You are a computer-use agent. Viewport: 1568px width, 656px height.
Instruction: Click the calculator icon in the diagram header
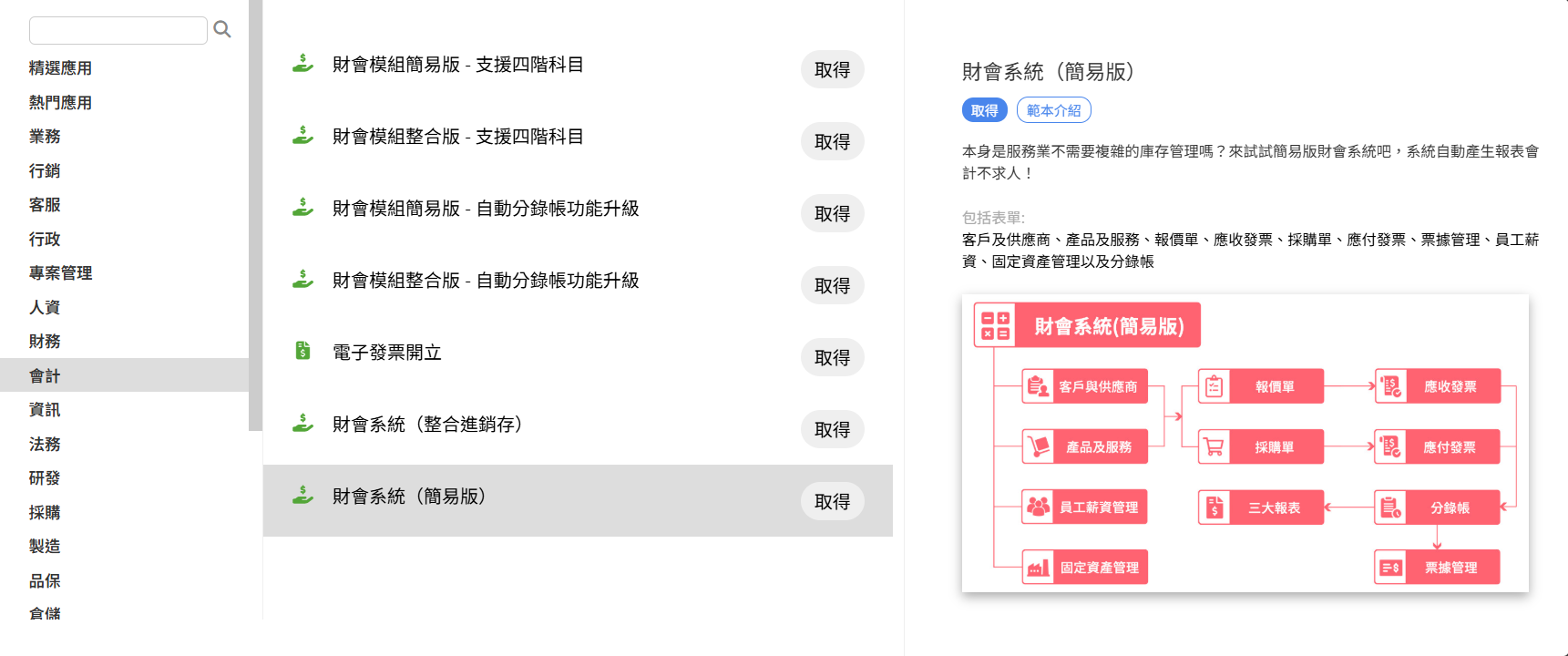995,326
